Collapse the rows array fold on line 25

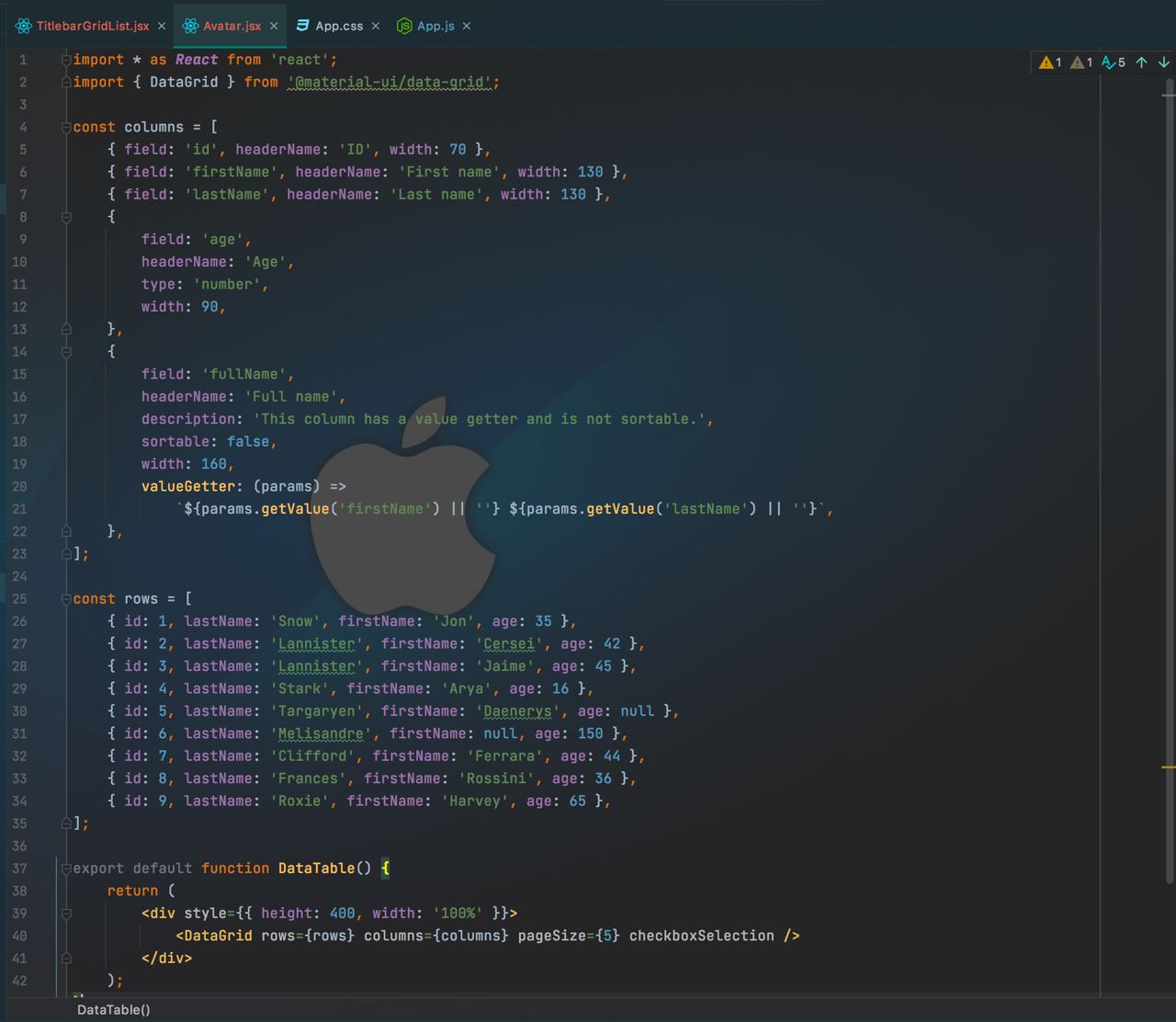point(66,599)
